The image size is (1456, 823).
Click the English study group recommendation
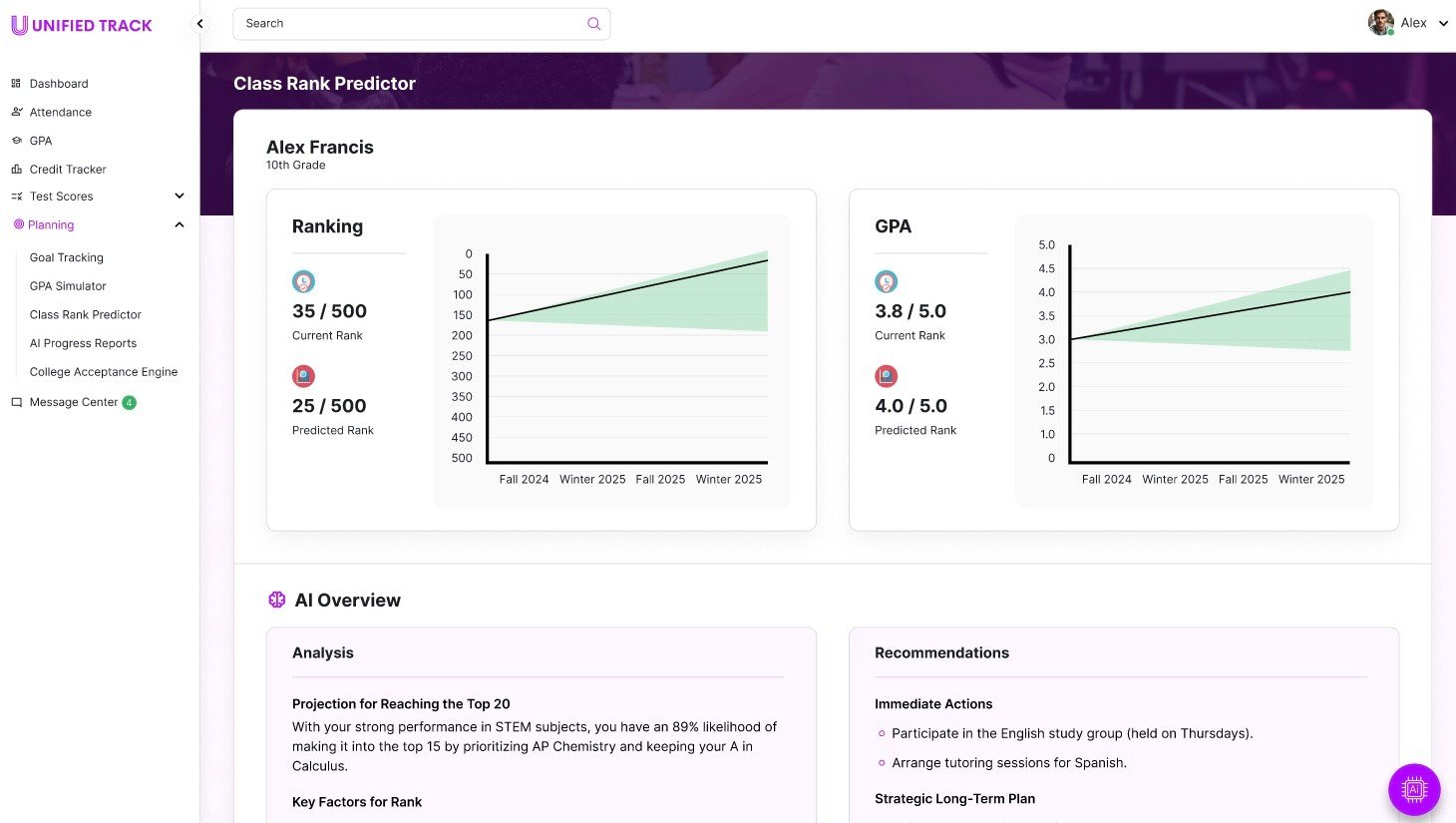coord(1072,733)
